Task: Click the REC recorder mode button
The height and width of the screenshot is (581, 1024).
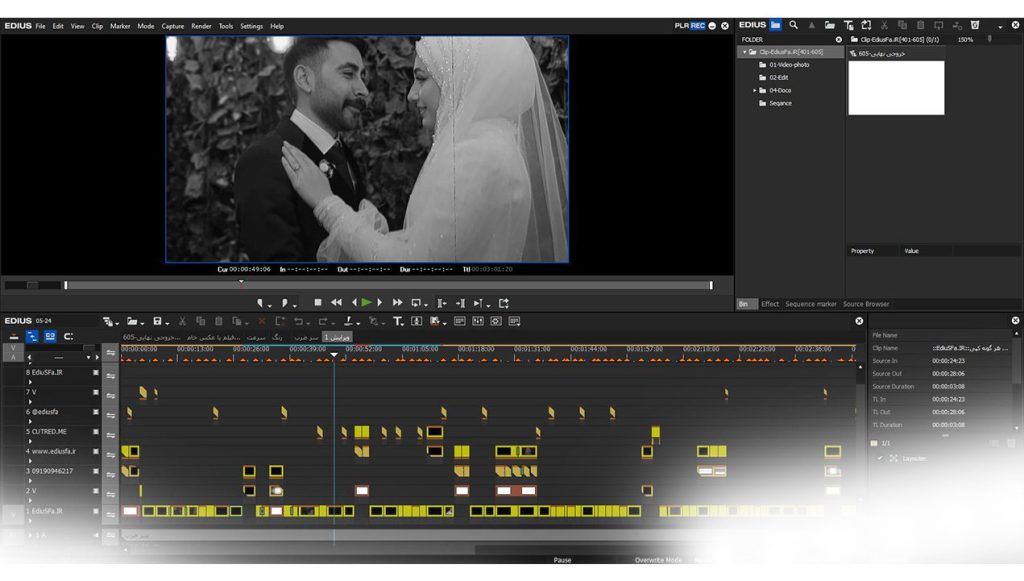Action: (x=697, y=25)
